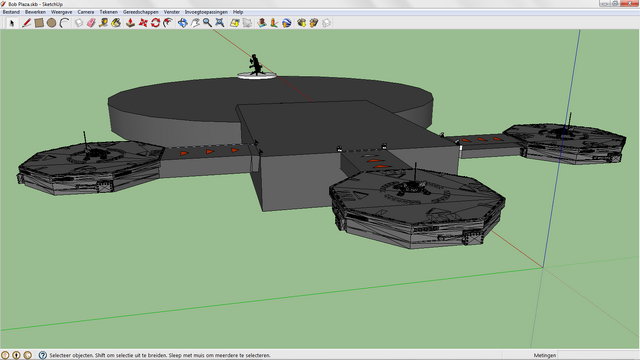
Task: Select the Orbit camera tool
Action: click(182, 23)
